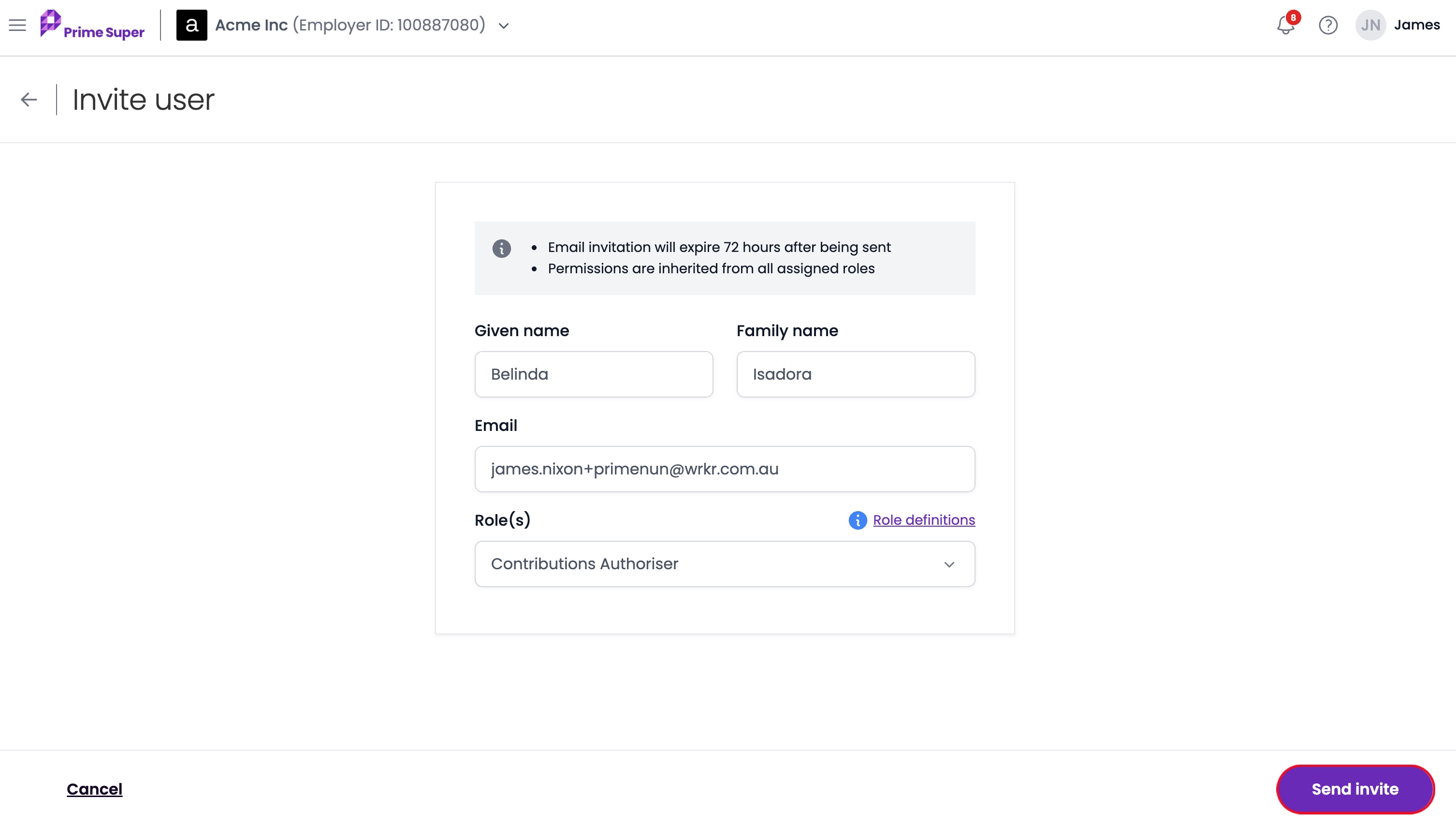Screen dimensions: 1456x828
Task: Open the hamburger navigation menu
Action: tap(17, 25)
